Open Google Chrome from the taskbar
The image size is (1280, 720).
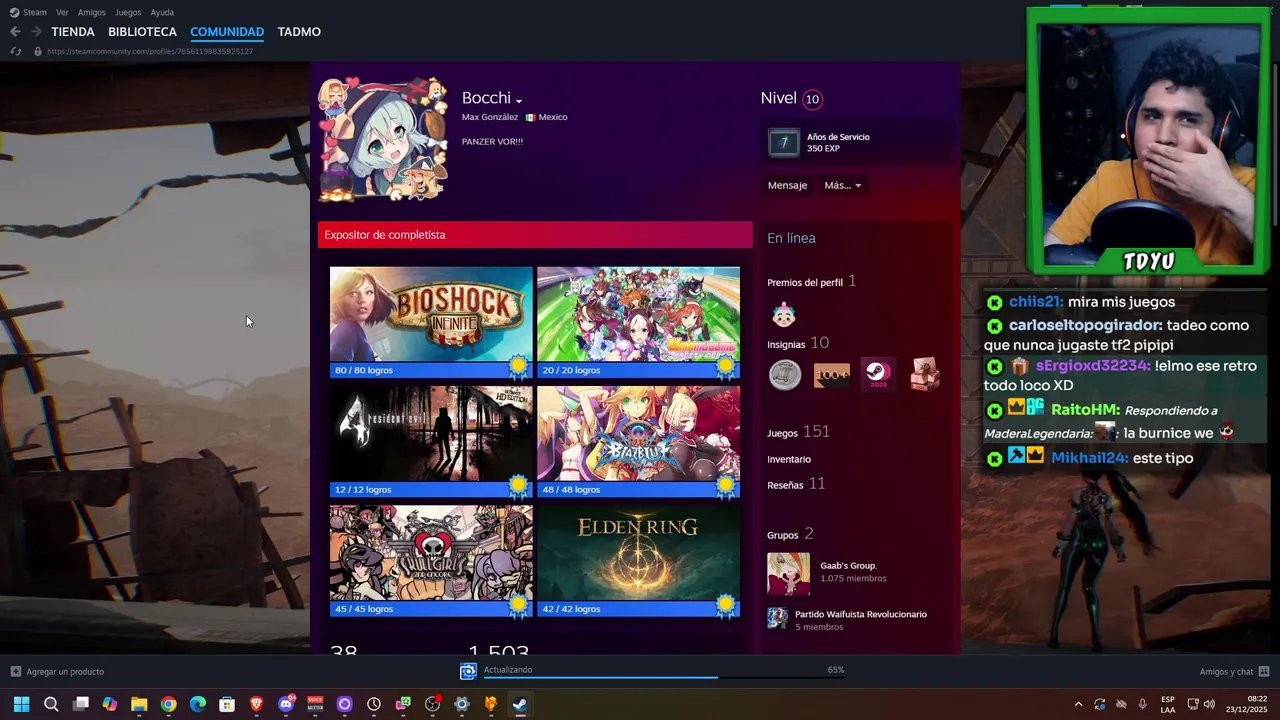pyautogui.click(x=168, y=704)
